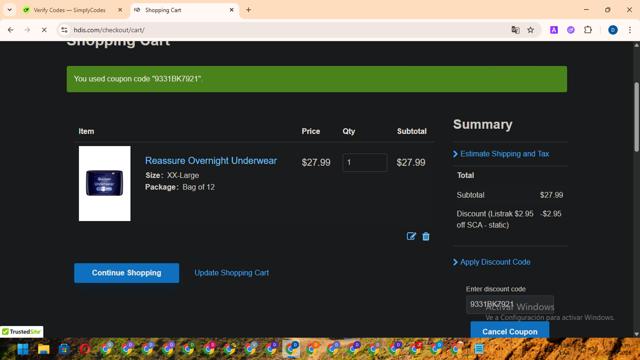Screen dimensions: 640x360
Task: Close the Verify Codes — SimplyCodes tab
Action: [x=120, y=10]
